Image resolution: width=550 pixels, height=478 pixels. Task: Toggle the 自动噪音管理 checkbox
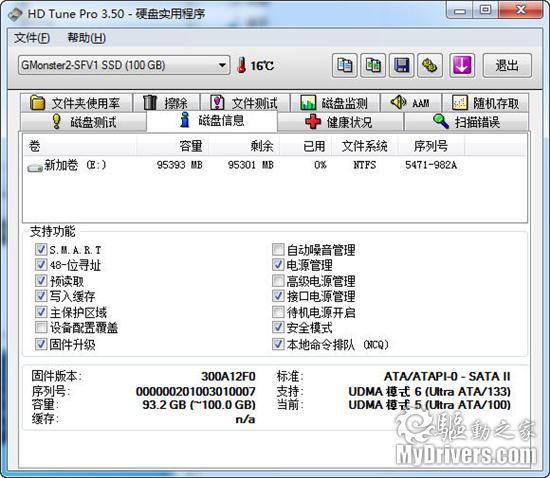278,249
